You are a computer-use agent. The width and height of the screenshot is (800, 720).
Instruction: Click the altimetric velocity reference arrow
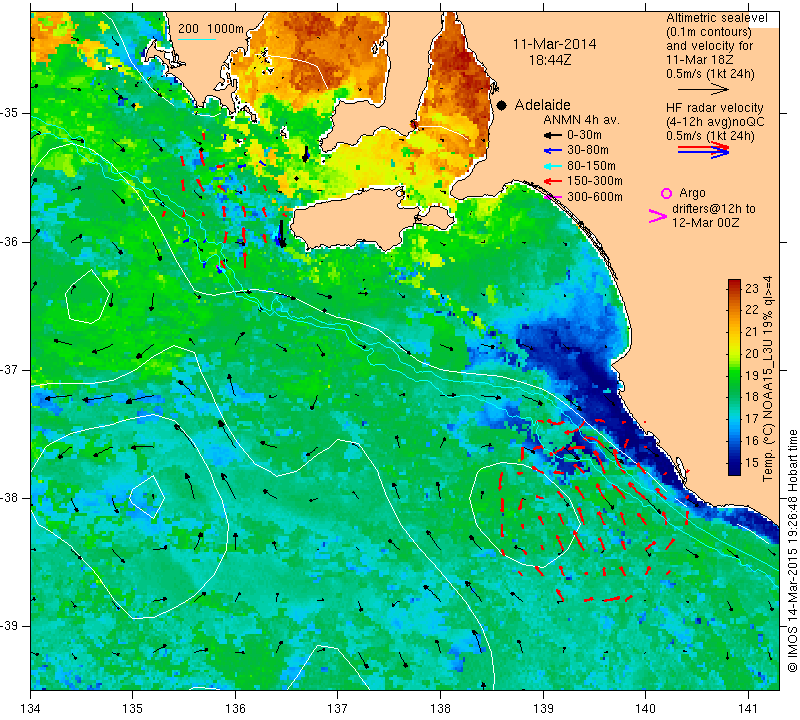pos(703,89)
